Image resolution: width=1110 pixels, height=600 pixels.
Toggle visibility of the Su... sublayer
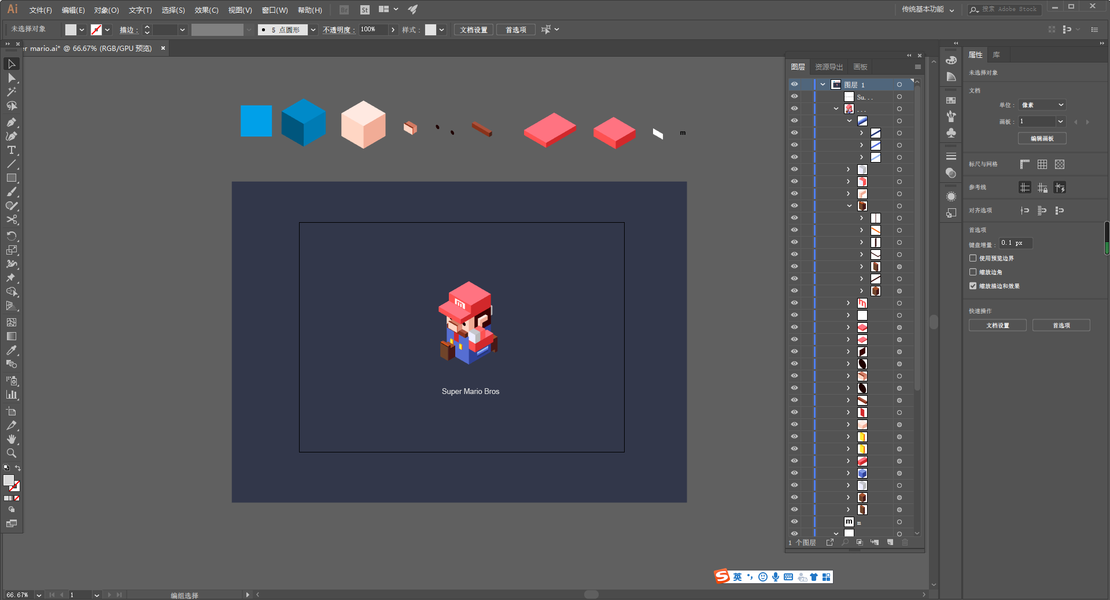794,96
